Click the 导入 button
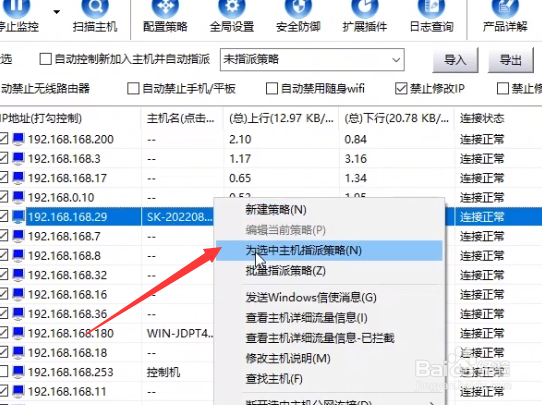The height and width of the screenshot is (405, 542). tap(455, 60)
